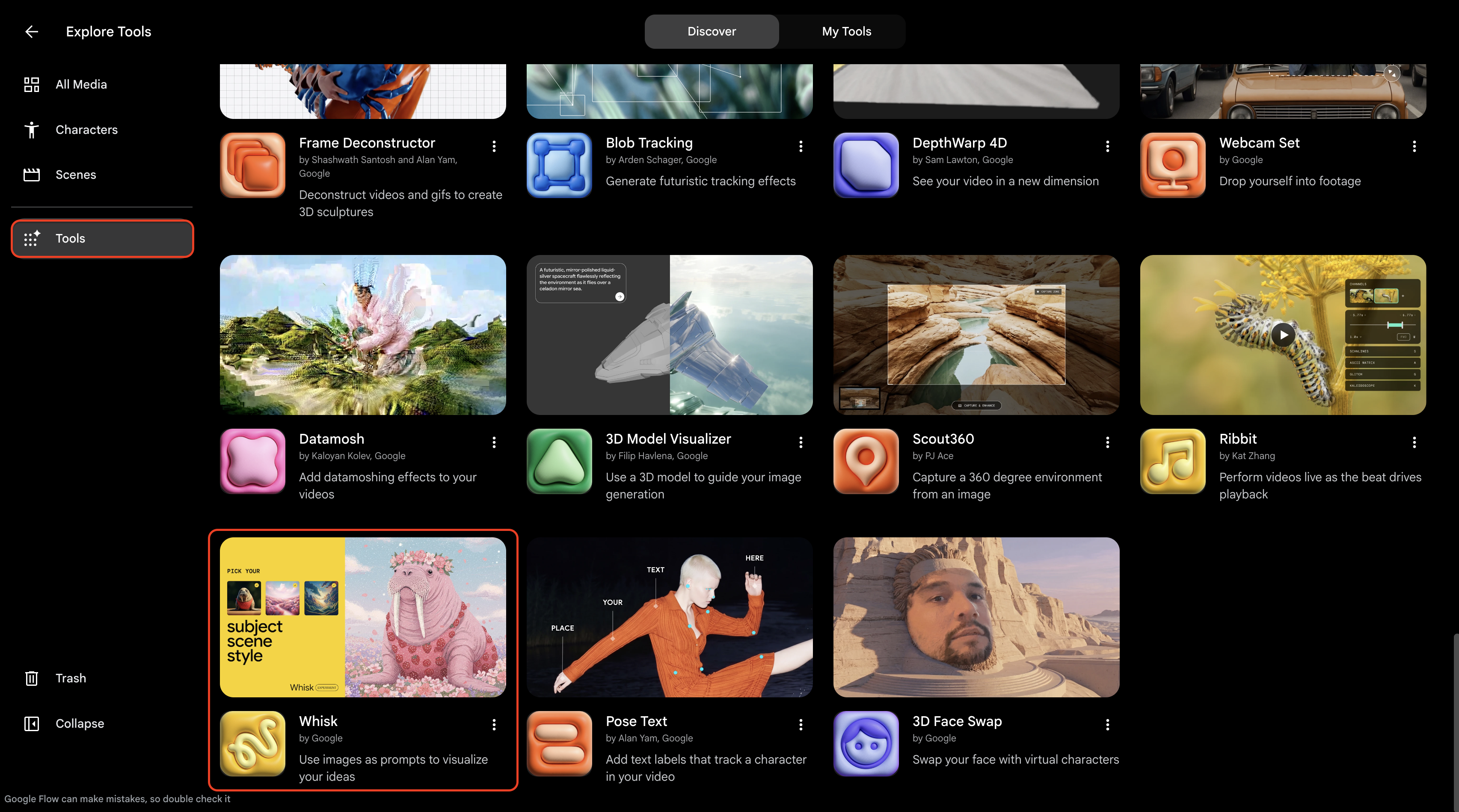
Task: Open options menu for DepthWarp 4D
Action: pyautogui.click(x=1108, y=146)
